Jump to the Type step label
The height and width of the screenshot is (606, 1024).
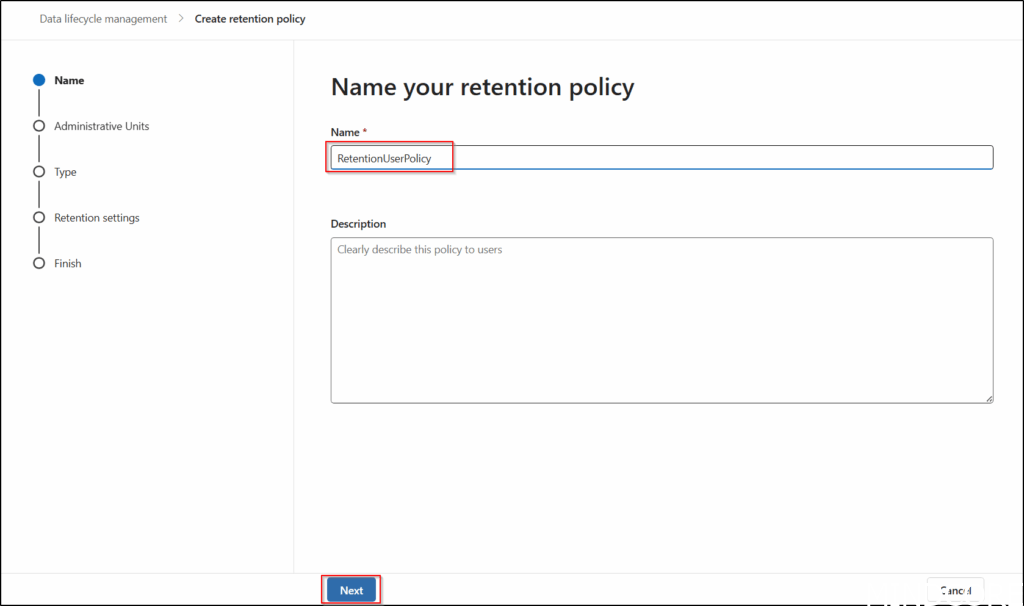coord(65,172)
